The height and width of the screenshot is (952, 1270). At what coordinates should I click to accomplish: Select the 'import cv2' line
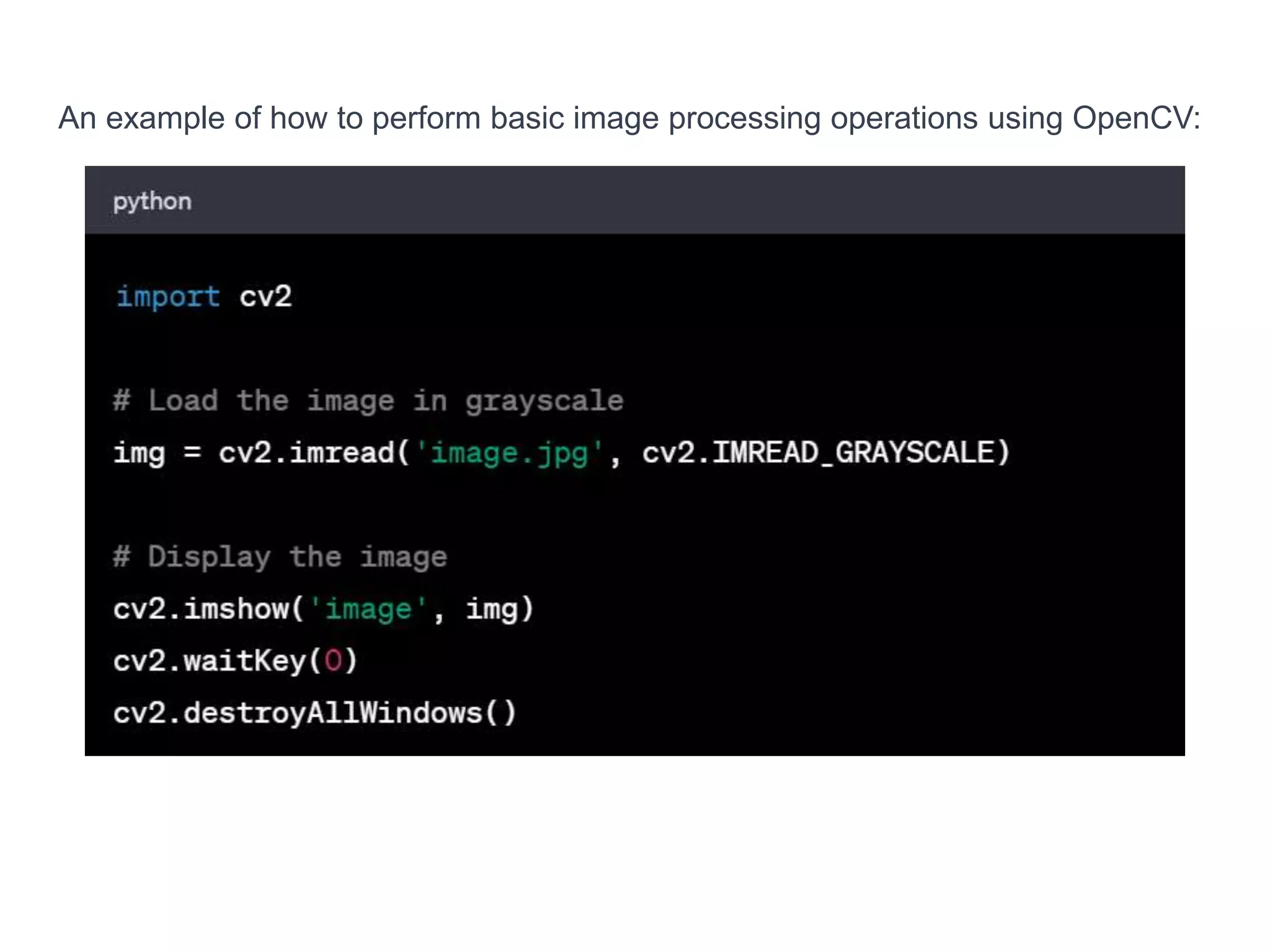(x=203, y=296)
